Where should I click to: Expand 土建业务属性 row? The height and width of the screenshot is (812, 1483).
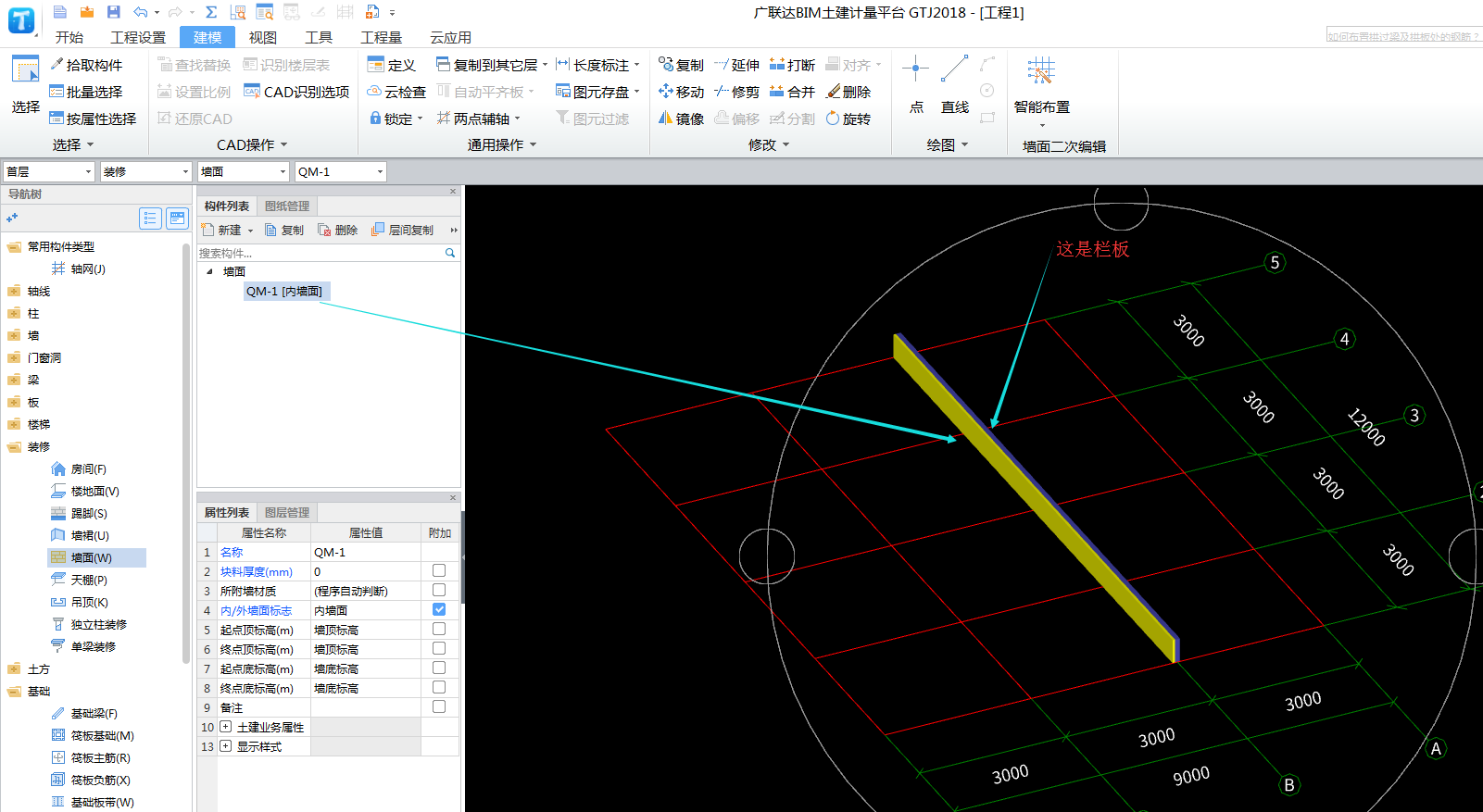(225, 727)
